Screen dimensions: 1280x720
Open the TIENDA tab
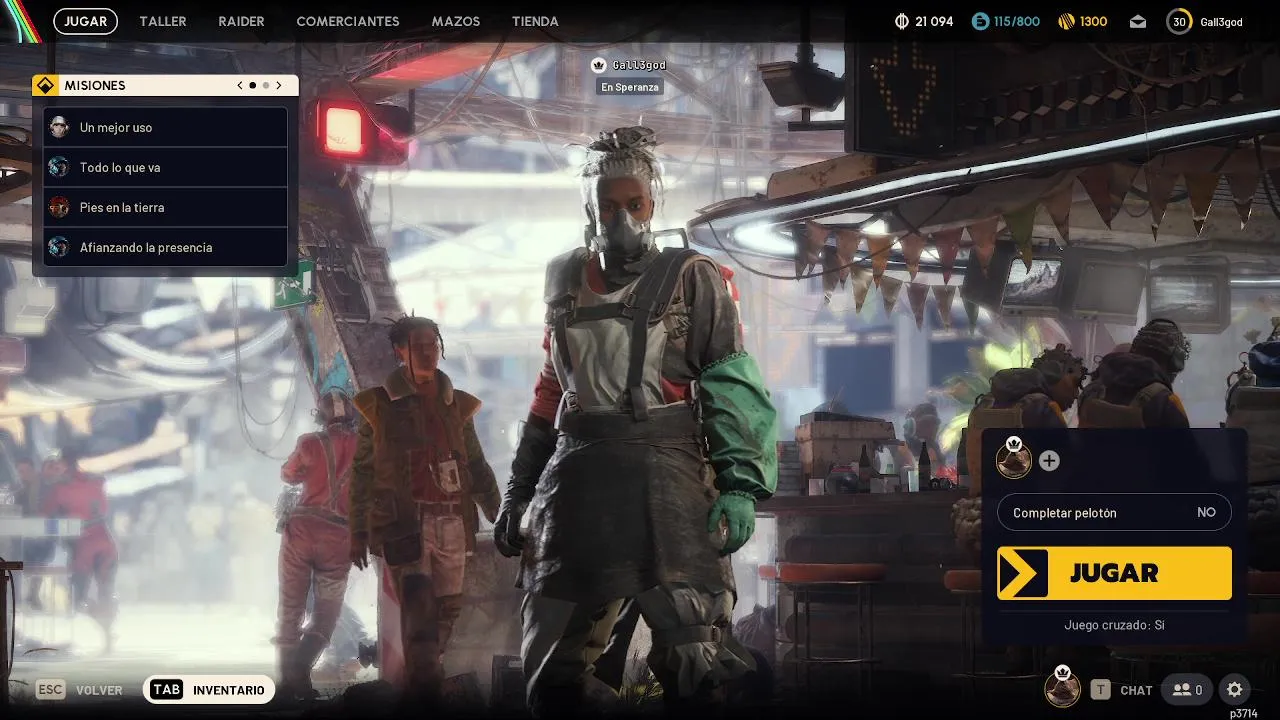[x=535, y=21]
